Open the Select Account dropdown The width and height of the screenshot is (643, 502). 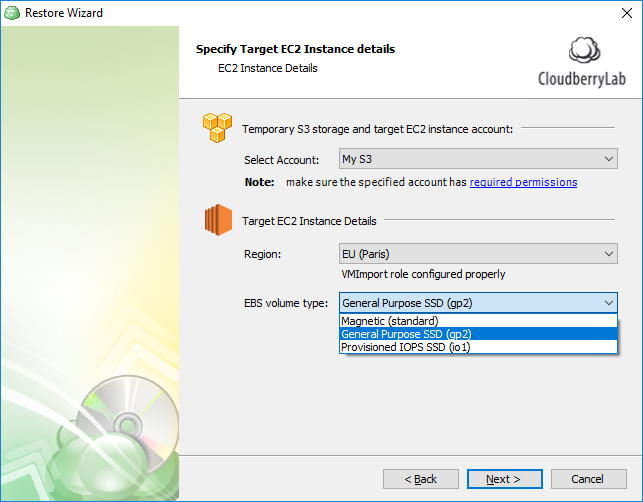coord(609,159)
